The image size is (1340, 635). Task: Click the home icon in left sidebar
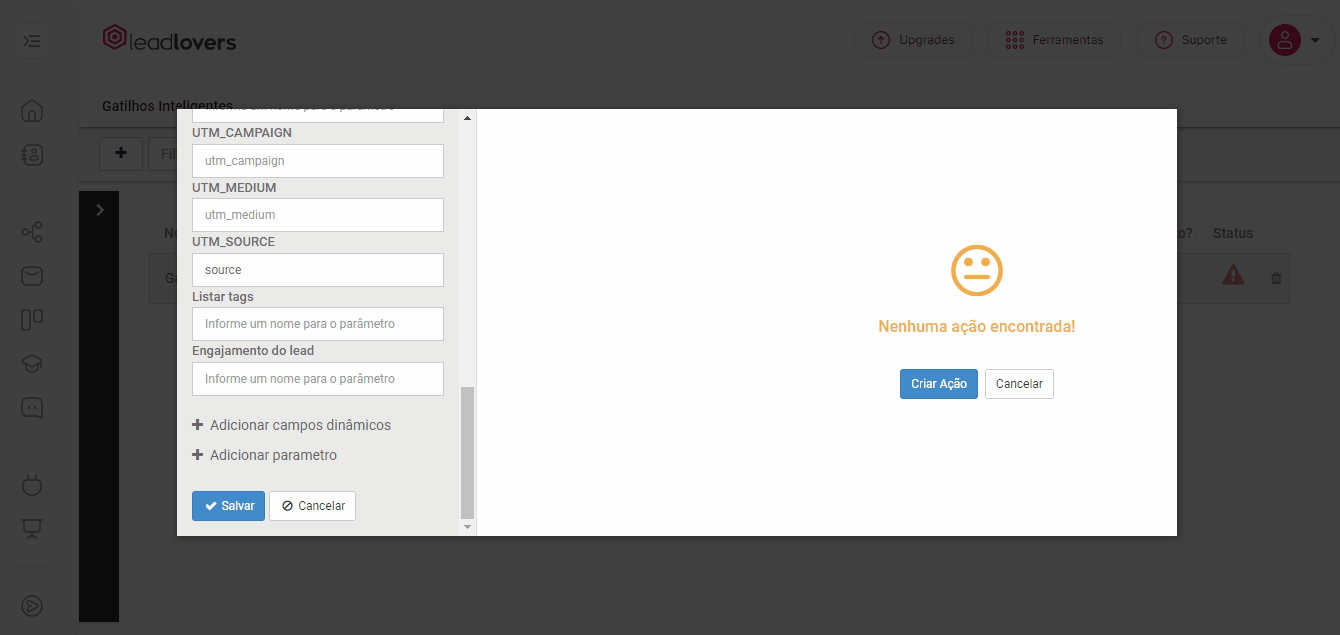click(x=32, y=111)
